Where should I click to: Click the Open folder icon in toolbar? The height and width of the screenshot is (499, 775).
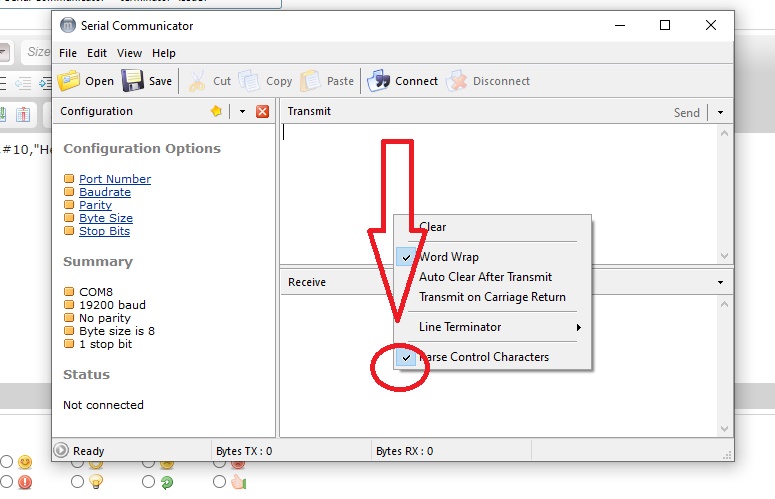coord(68,81)
